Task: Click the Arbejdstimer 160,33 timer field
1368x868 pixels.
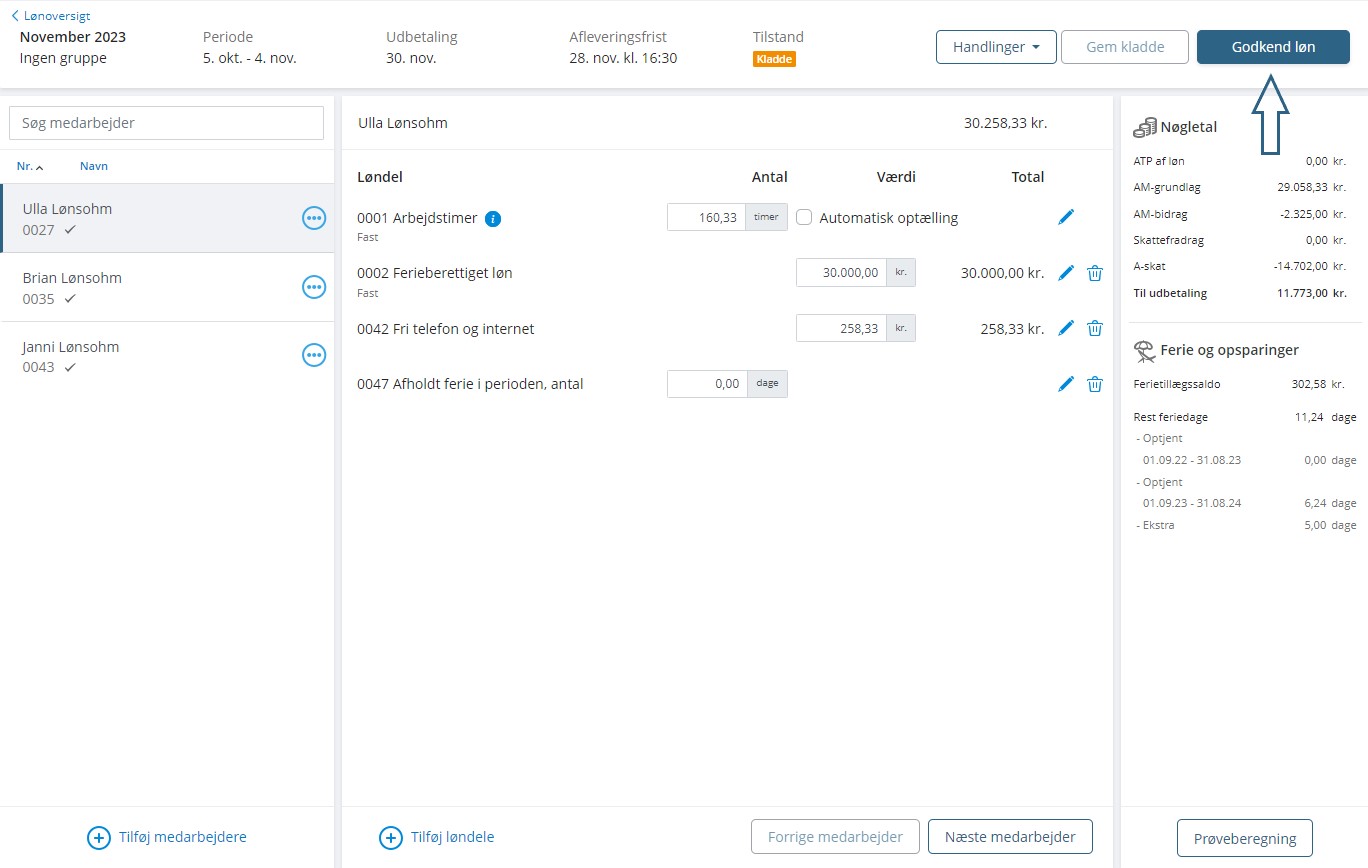Action: [706, 217]
